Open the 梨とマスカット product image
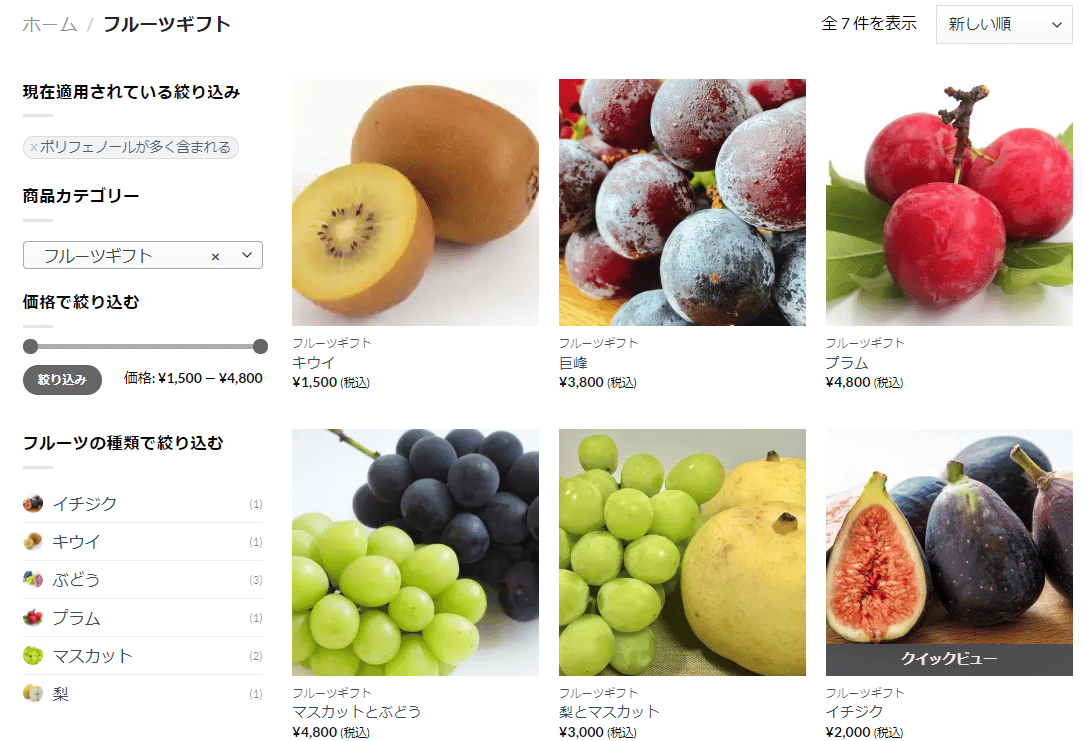Image resolution: width=1083 pixels, height=741 pixels. (682, 552)
